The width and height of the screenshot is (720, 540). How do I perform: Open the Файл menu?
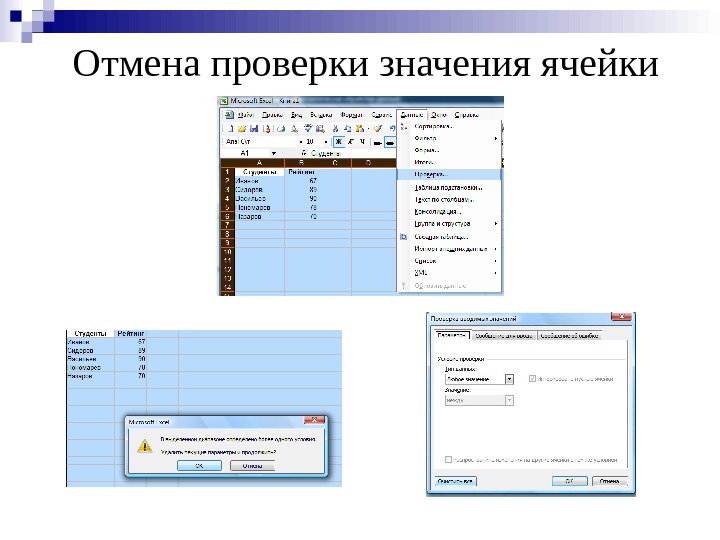(246, 115)
